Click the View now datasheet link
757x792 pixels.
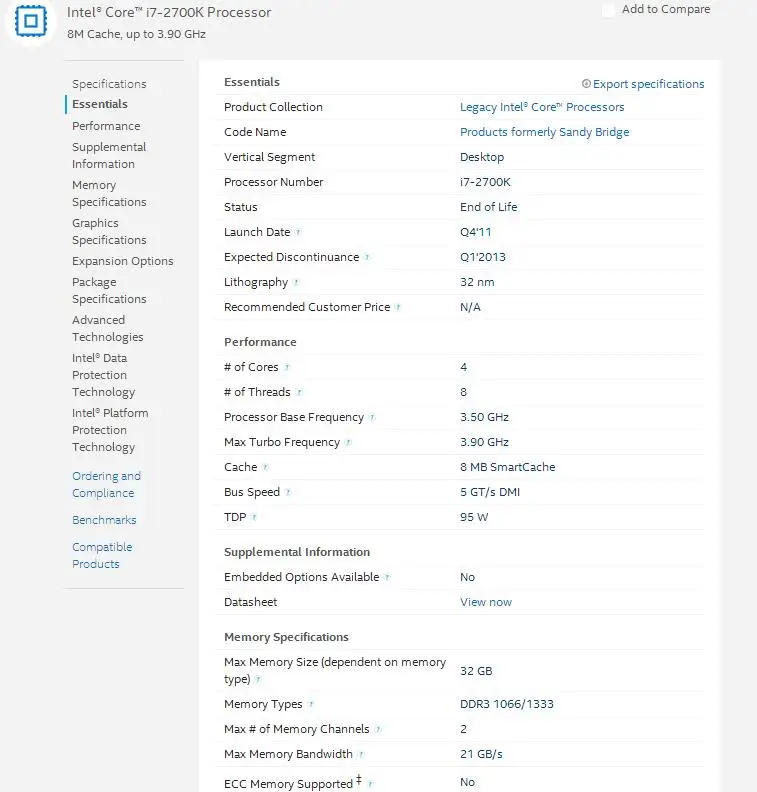[486, 602]
